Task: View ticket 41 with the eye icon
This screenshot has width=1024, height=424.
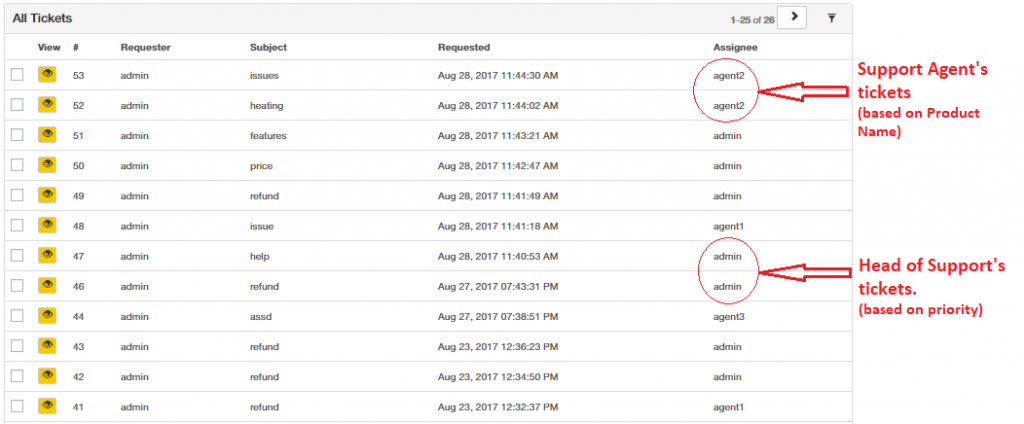Action: click(x=47, y=406)
